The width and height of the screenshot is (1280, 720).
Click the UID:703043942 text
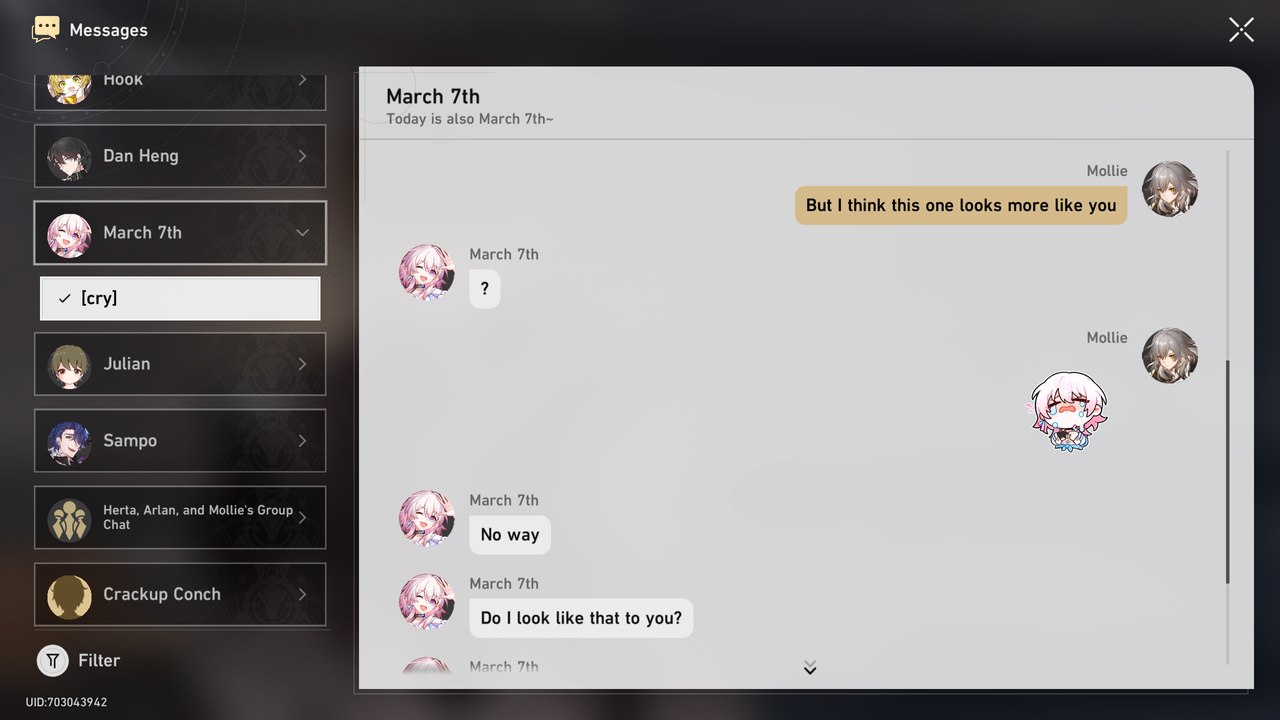66,702
